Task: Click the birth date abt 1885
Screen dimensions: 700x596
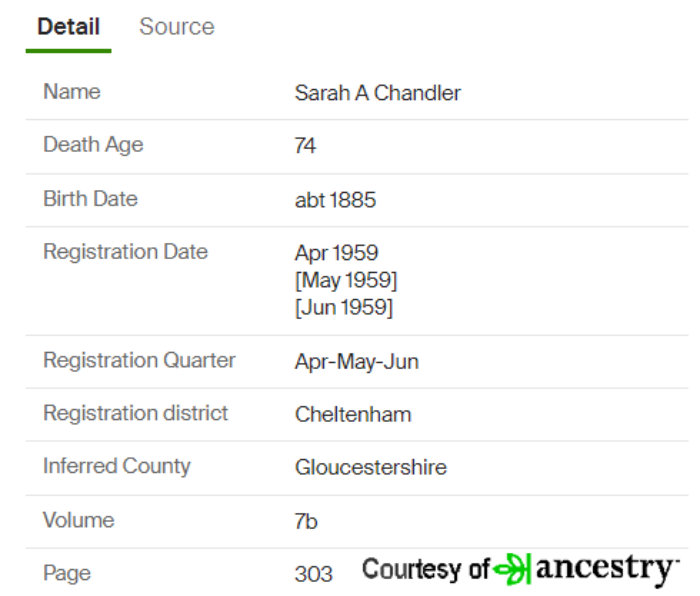Action: 335,200
